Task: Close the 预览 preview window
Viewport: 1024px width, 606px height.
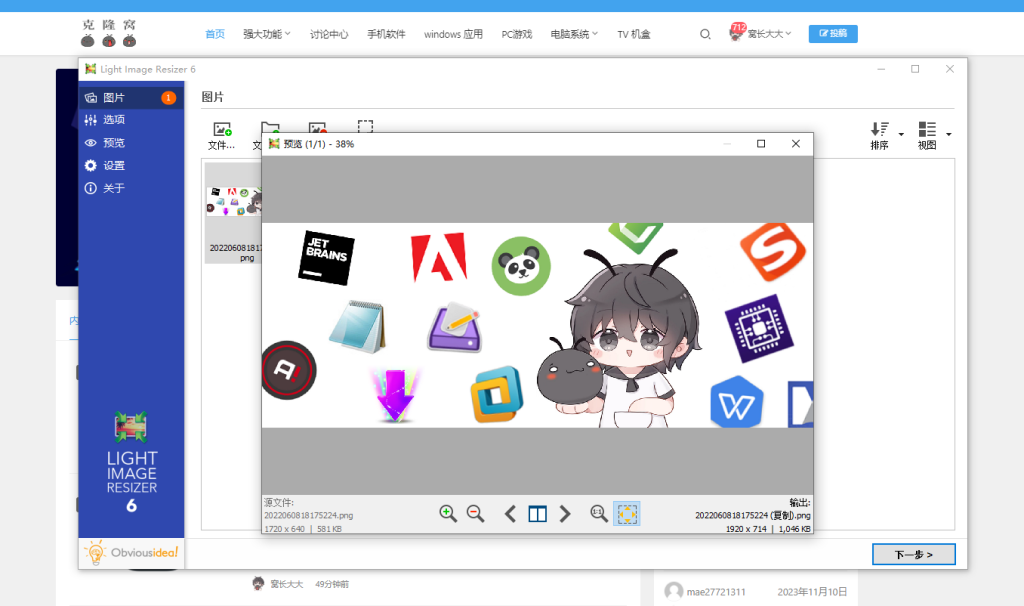Action: 795,144
